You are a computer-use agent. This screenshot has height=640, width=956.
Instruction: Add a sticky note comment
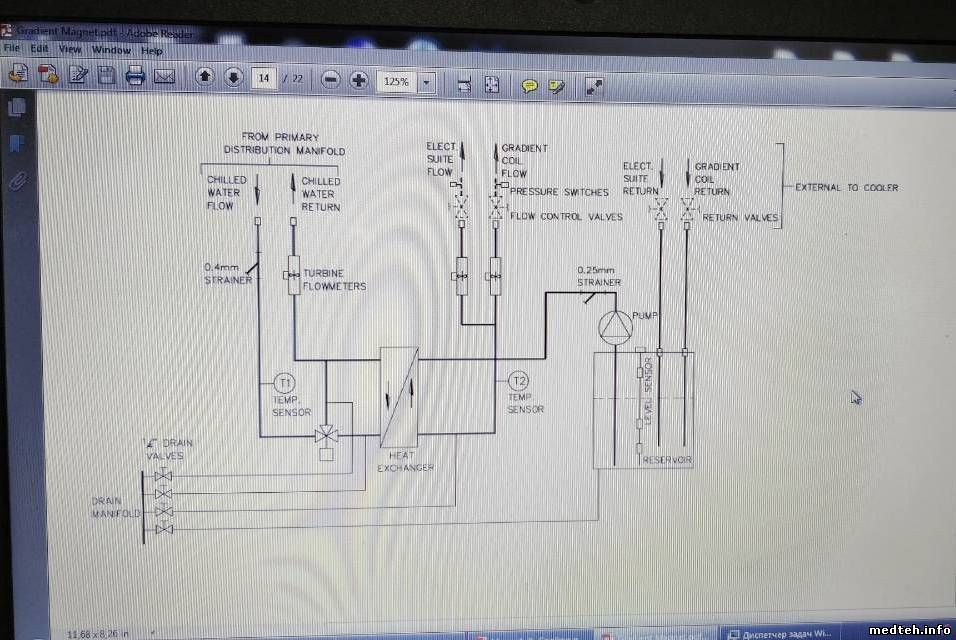pos(530,86)
